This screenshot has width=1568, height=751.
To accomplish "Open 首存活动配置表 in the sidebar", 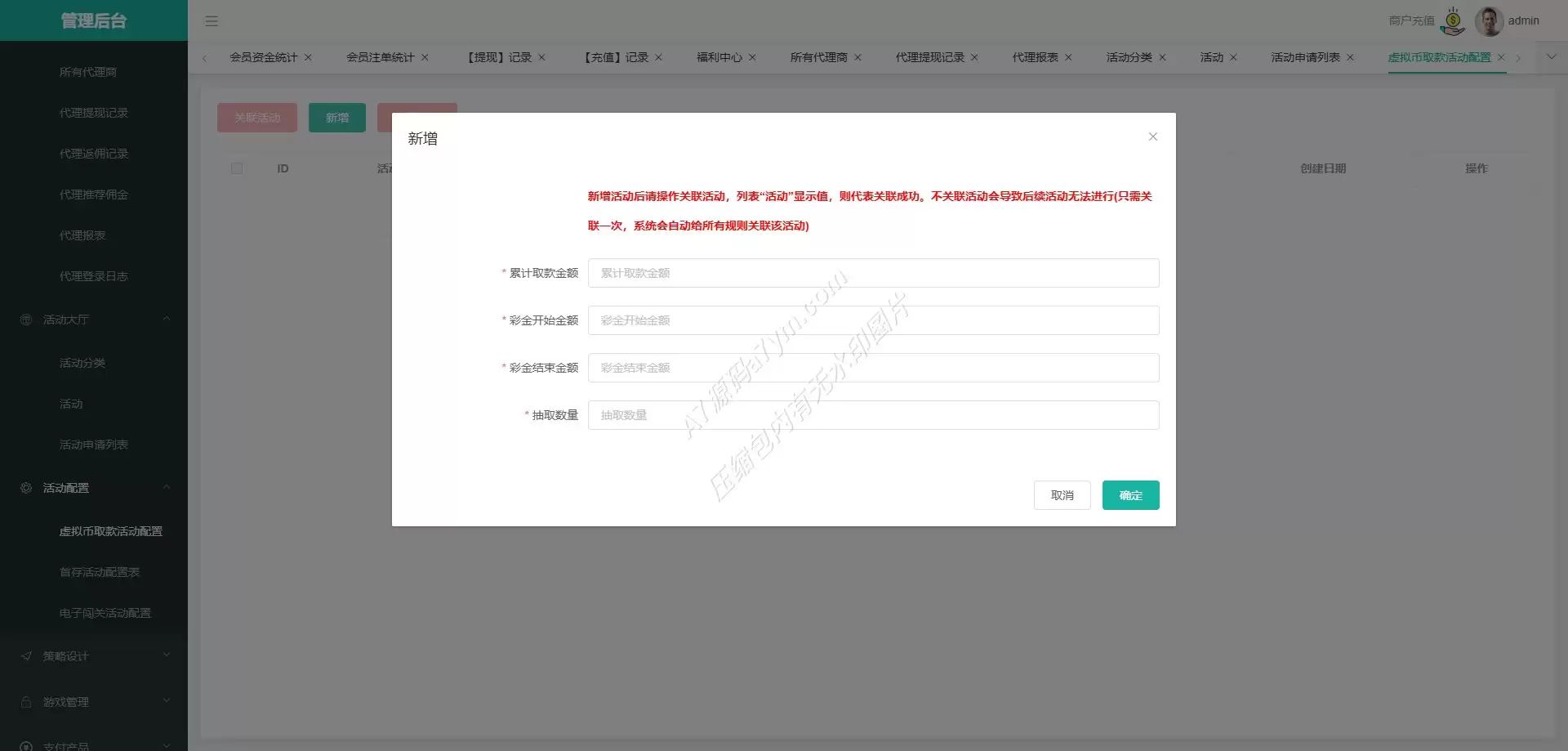I will [100, 572].
